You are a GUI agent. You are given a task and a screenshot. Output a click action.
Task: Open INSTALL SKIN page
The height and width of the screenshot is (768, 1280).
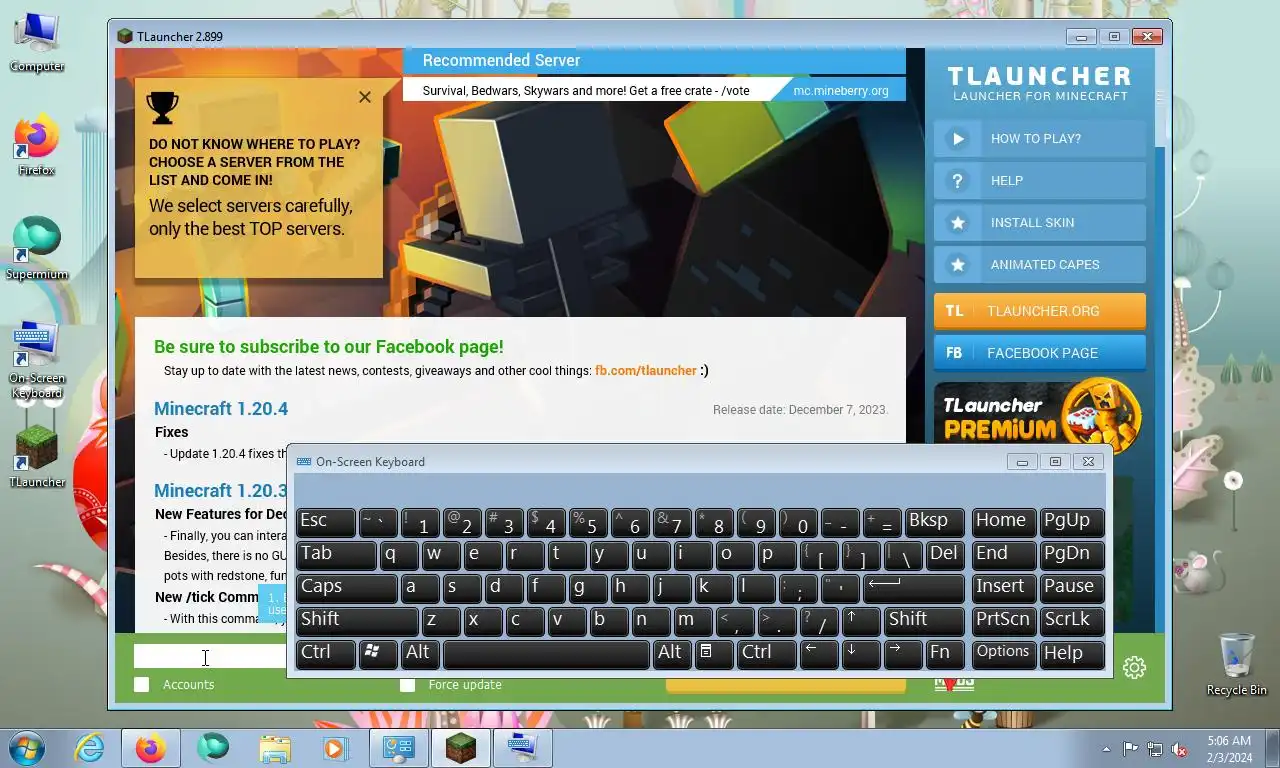(1040, 223)
